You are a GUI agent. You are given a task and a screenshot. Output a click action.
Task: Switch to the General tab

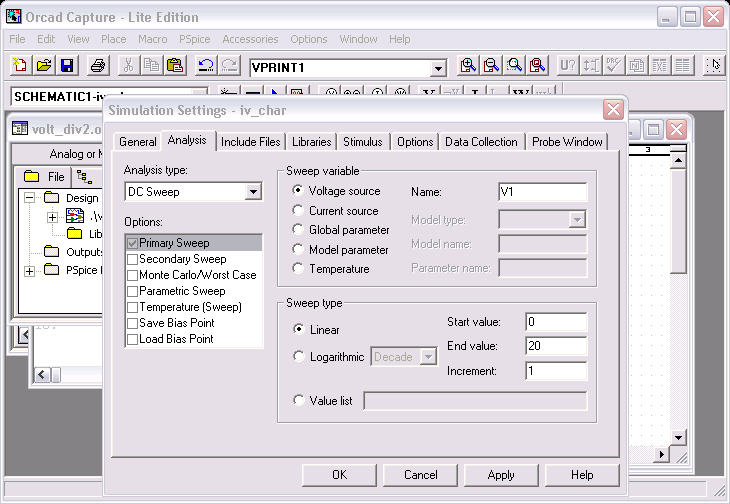tap(137, 141)
